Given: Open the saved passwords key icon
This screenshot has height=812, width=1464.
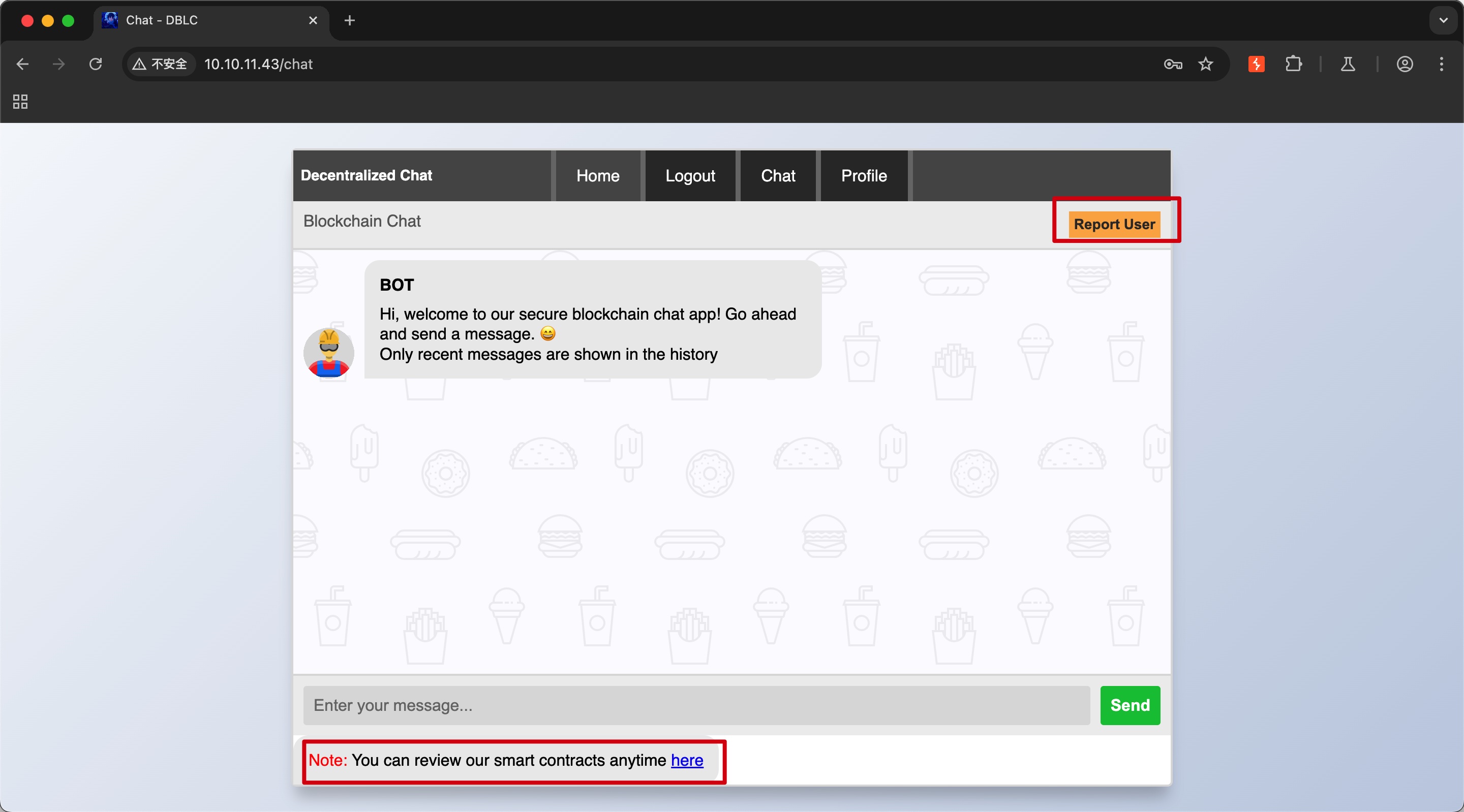Looking at the screenshot, I should tap(1172, 64).
